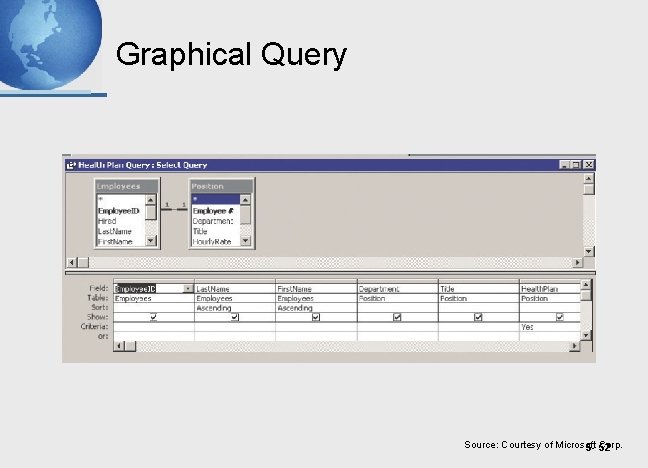Screen dimensions: 648x468
Task: Click up arrow of design grid vertical scrollbar
Action: (x=586, y=285)
